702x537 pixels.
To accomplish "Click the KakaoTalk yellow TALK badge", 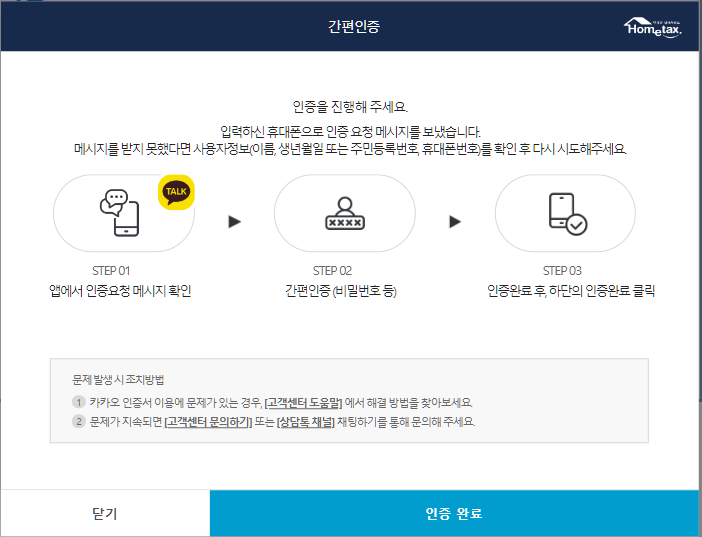I will 176,192.
